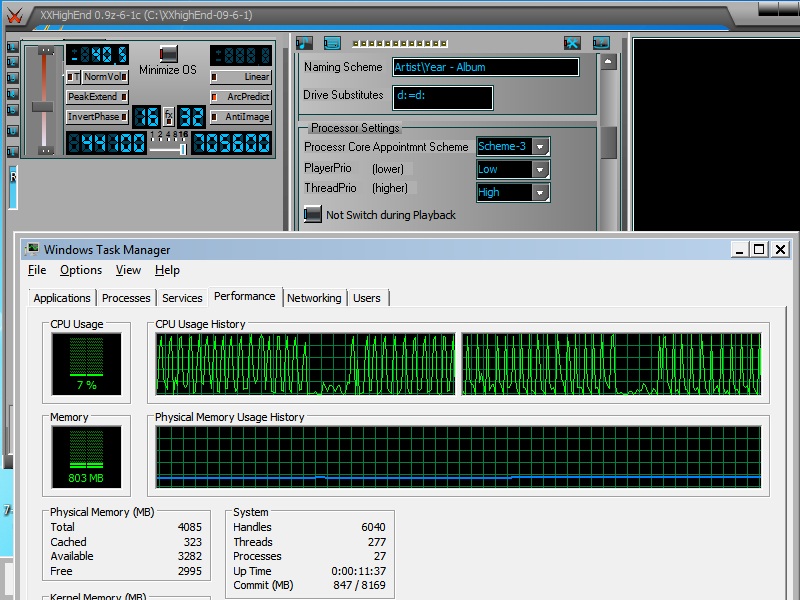This screenshot has height=600, width=800.
Task: Click the U button on left strip
Action: coord(12,131)
